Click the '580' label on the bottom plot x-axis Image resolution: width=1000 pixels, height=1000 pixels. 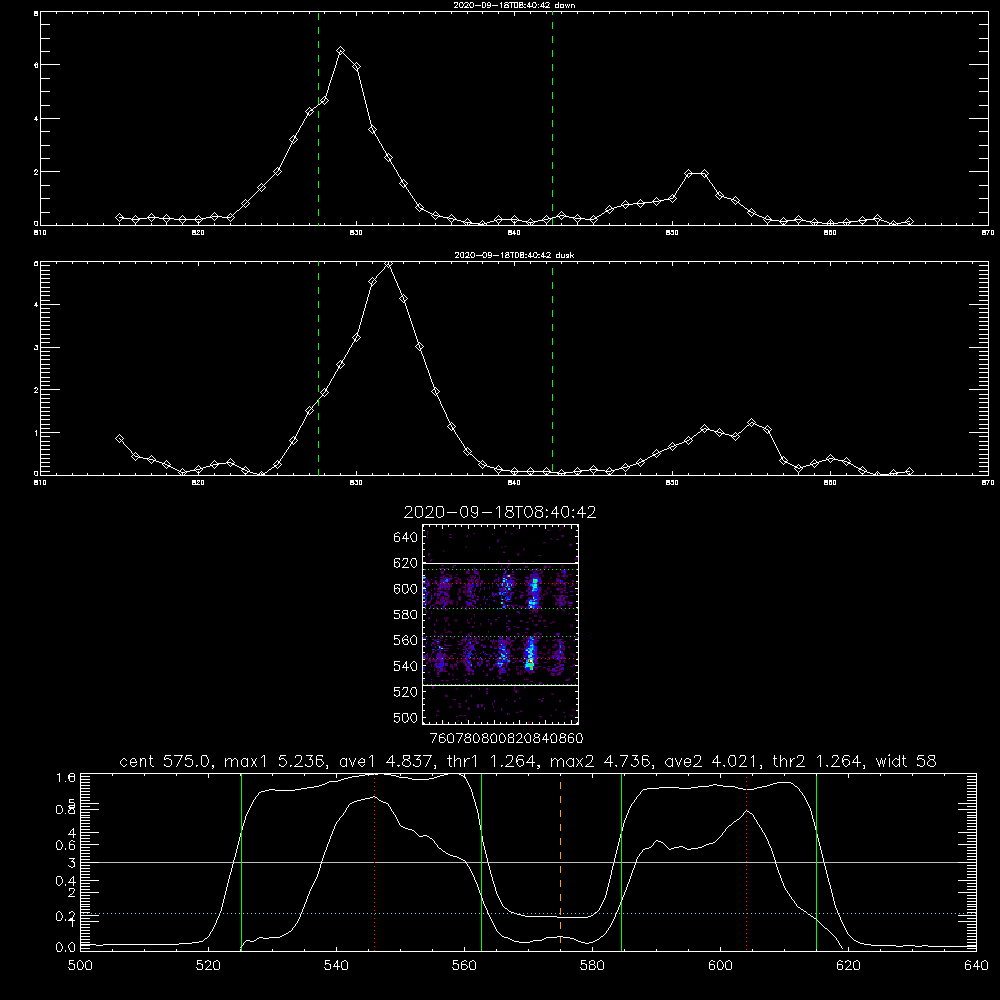coord(592,966)
